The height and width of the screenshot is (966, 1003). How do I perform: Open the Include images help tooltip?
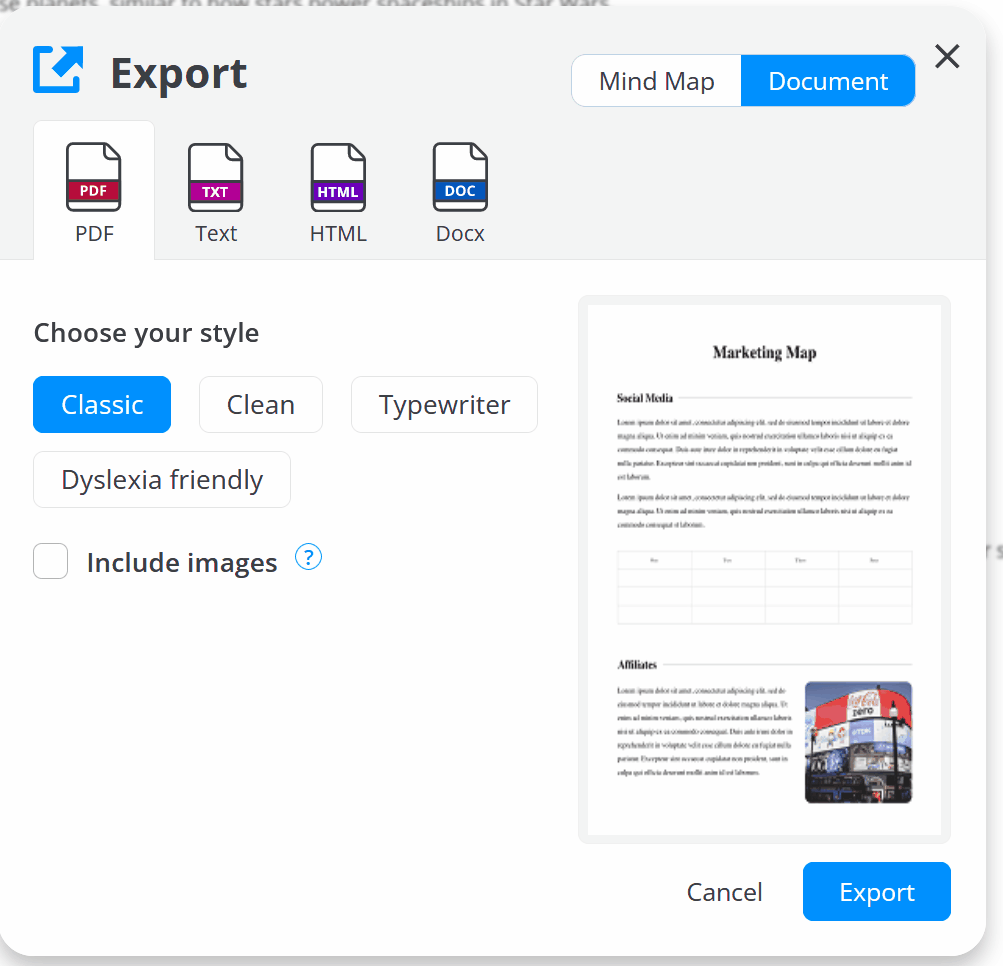tap(308, 557)
